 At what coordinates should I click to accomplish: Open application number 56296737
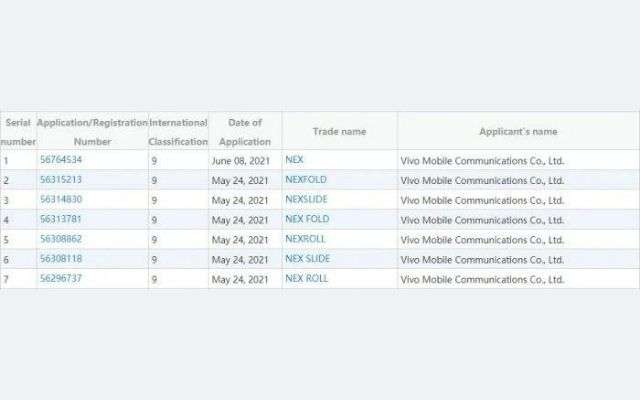[61, 278]
